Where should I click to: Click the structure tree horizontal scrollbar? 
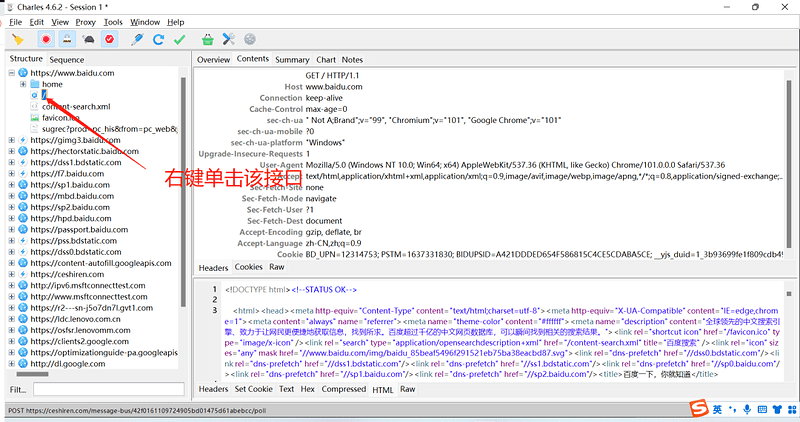point(33,374)
